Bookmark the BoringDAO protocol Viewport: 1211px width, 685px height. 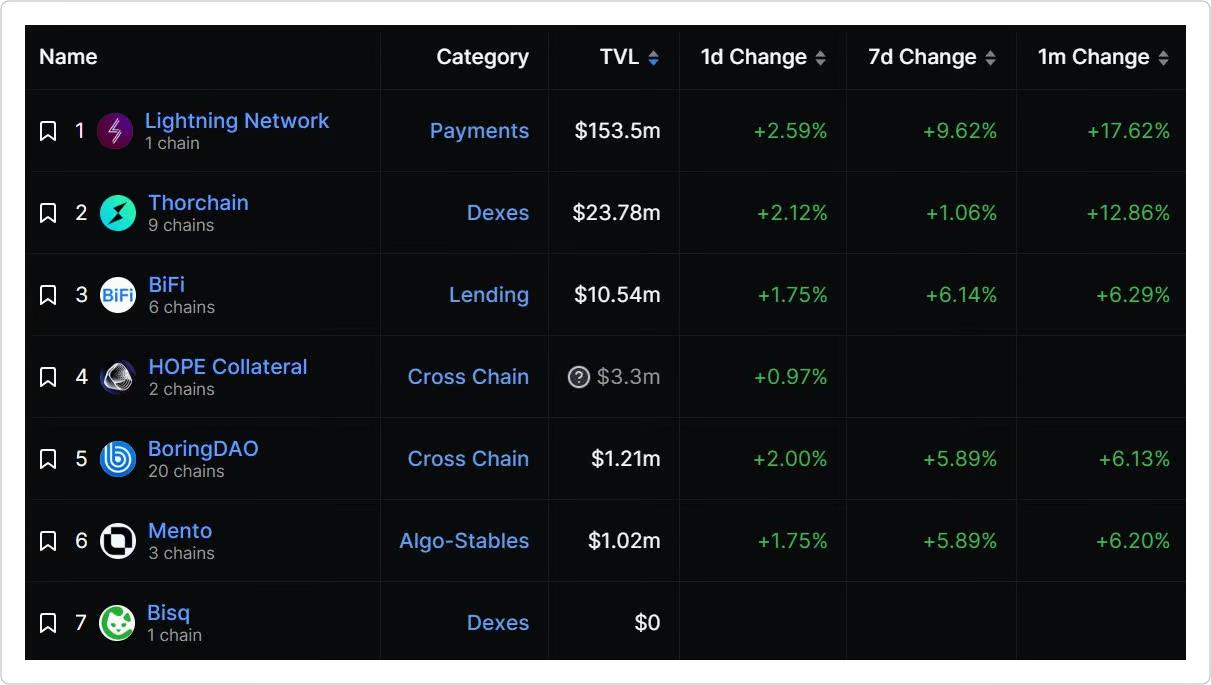(48, 459)
